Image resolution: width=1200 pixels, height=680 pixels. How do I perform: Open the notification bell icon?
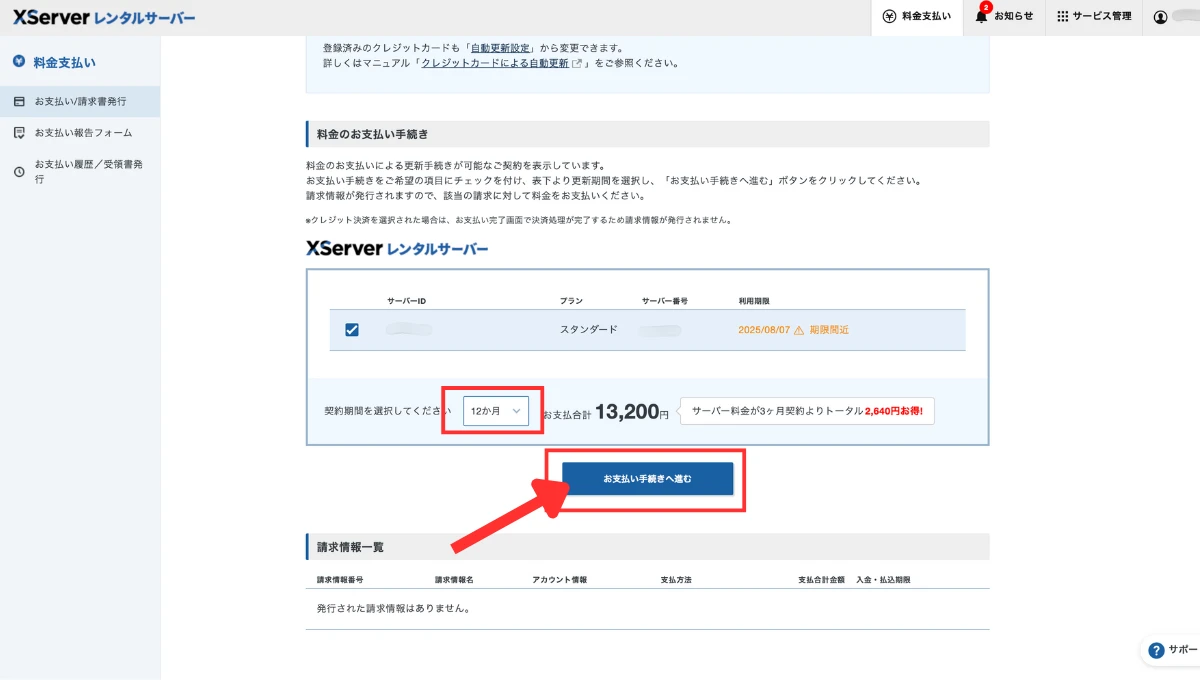pos(981,17)
